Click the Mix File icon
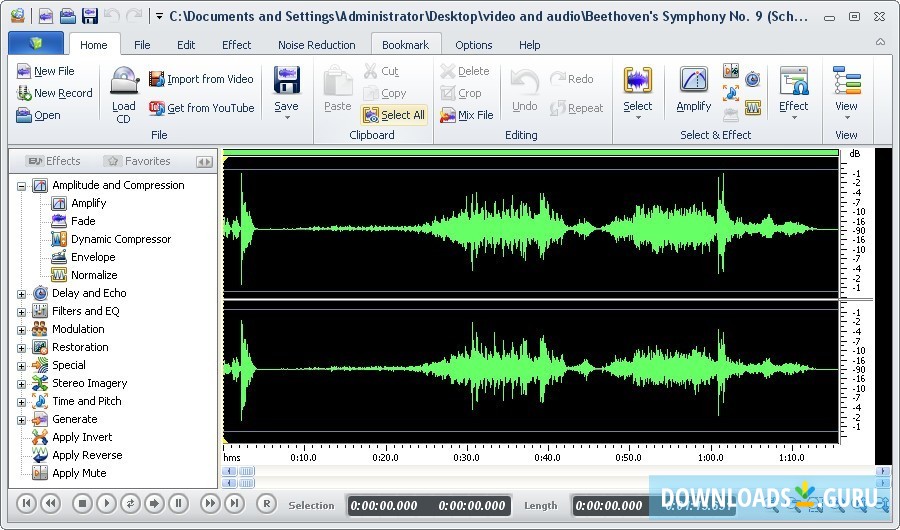The width and height of the screenshot is (900, 530). click(x=448, y=115)
